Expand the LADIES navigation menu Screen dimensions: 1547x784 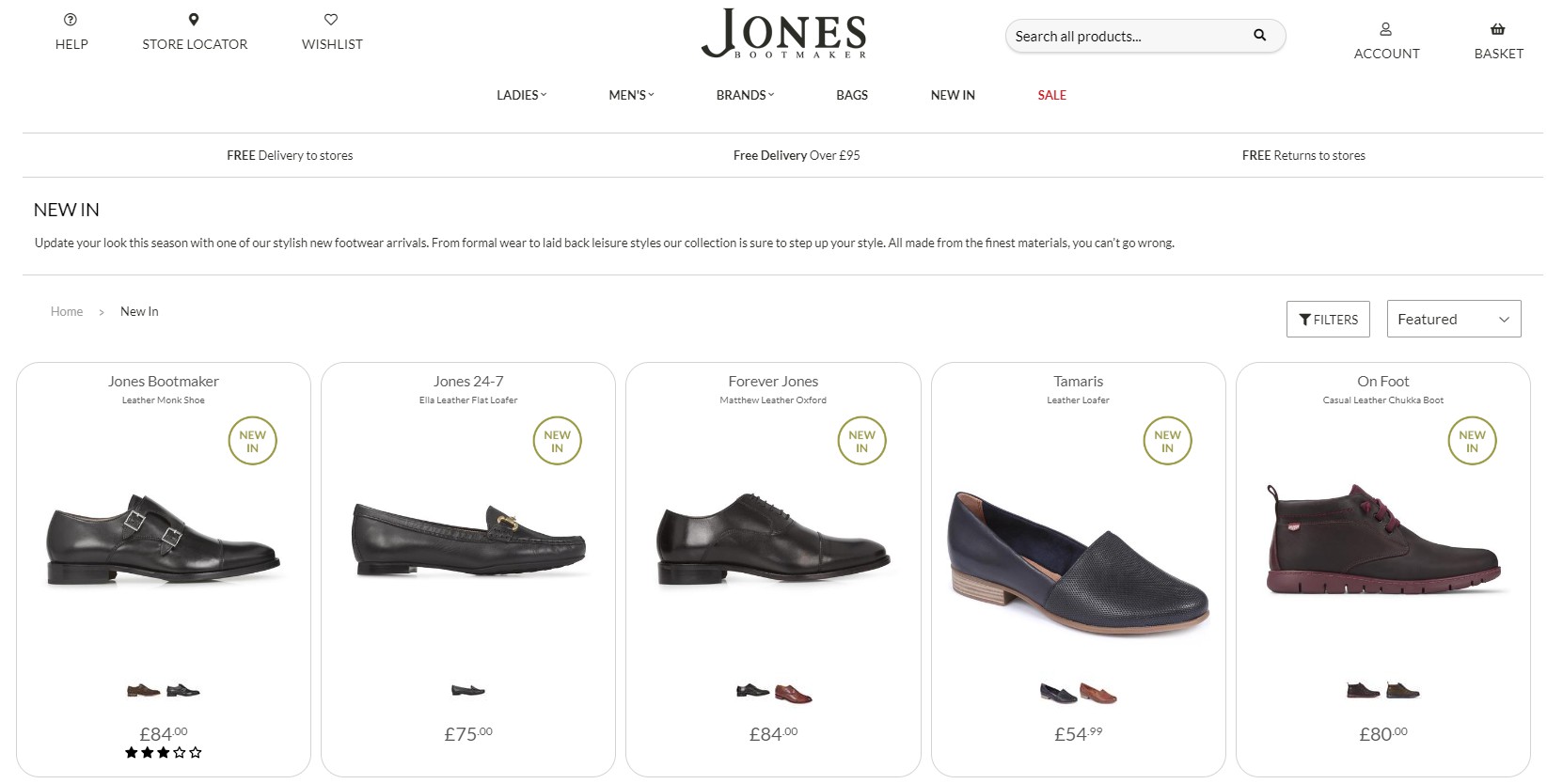pos(519,94)
